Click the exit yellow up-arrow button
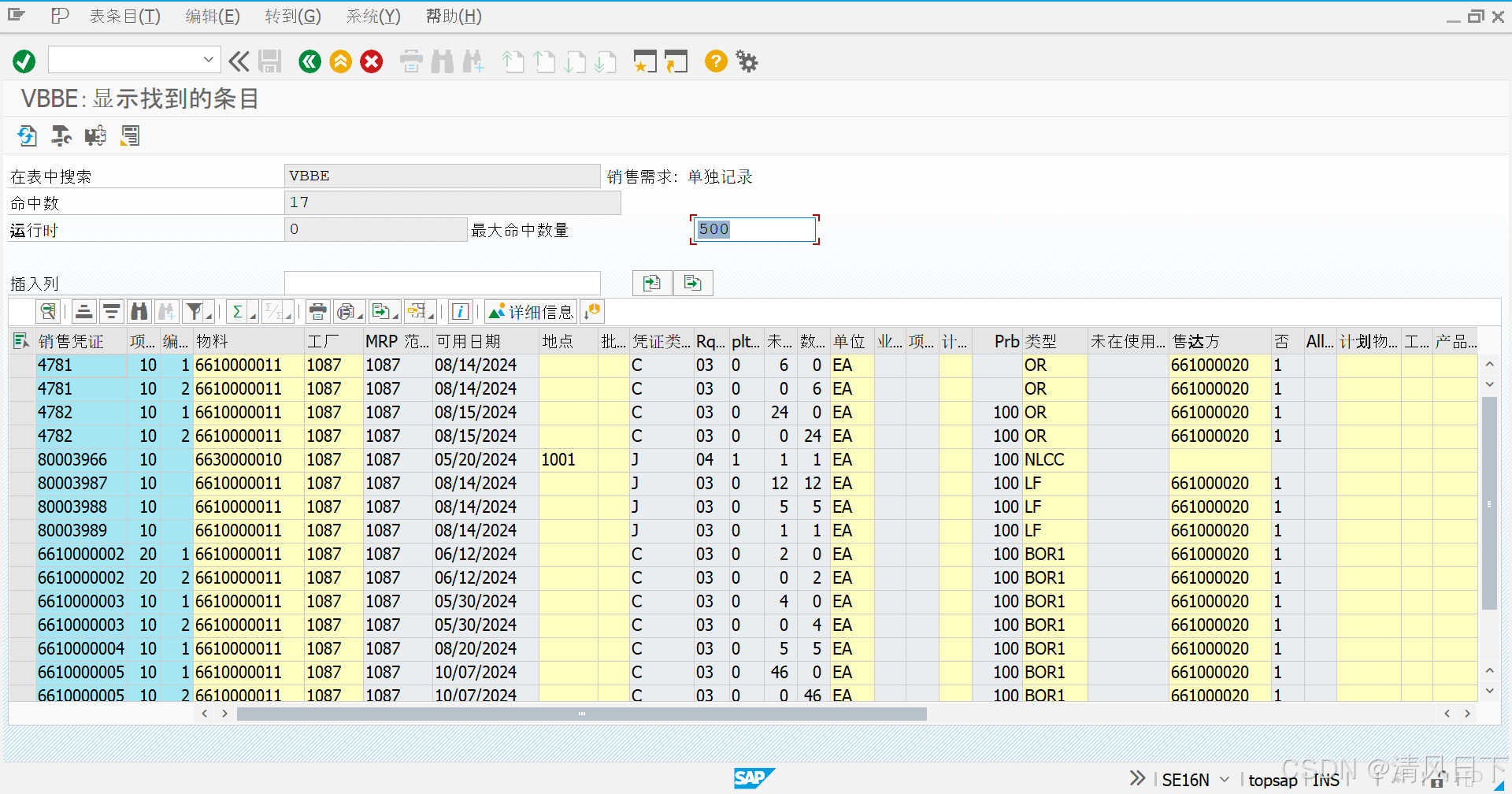Screen dimensions: 1512x794 [340, 61]
